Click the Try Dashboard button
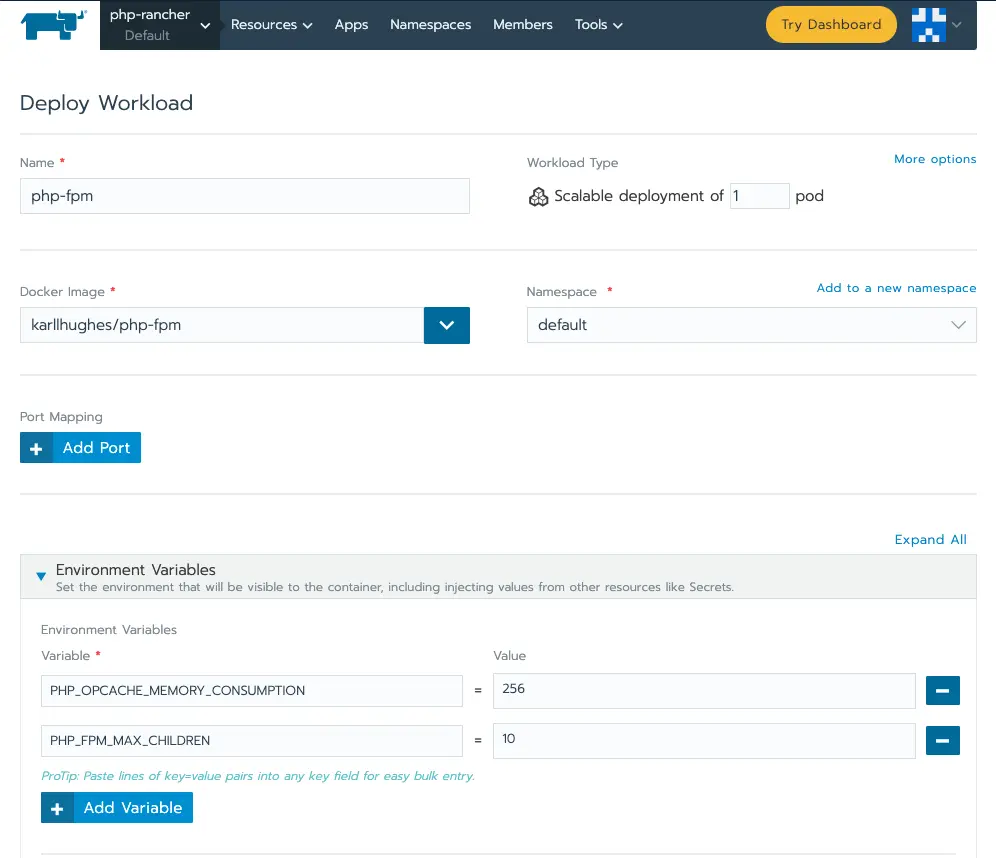 [x=831, y=25]
